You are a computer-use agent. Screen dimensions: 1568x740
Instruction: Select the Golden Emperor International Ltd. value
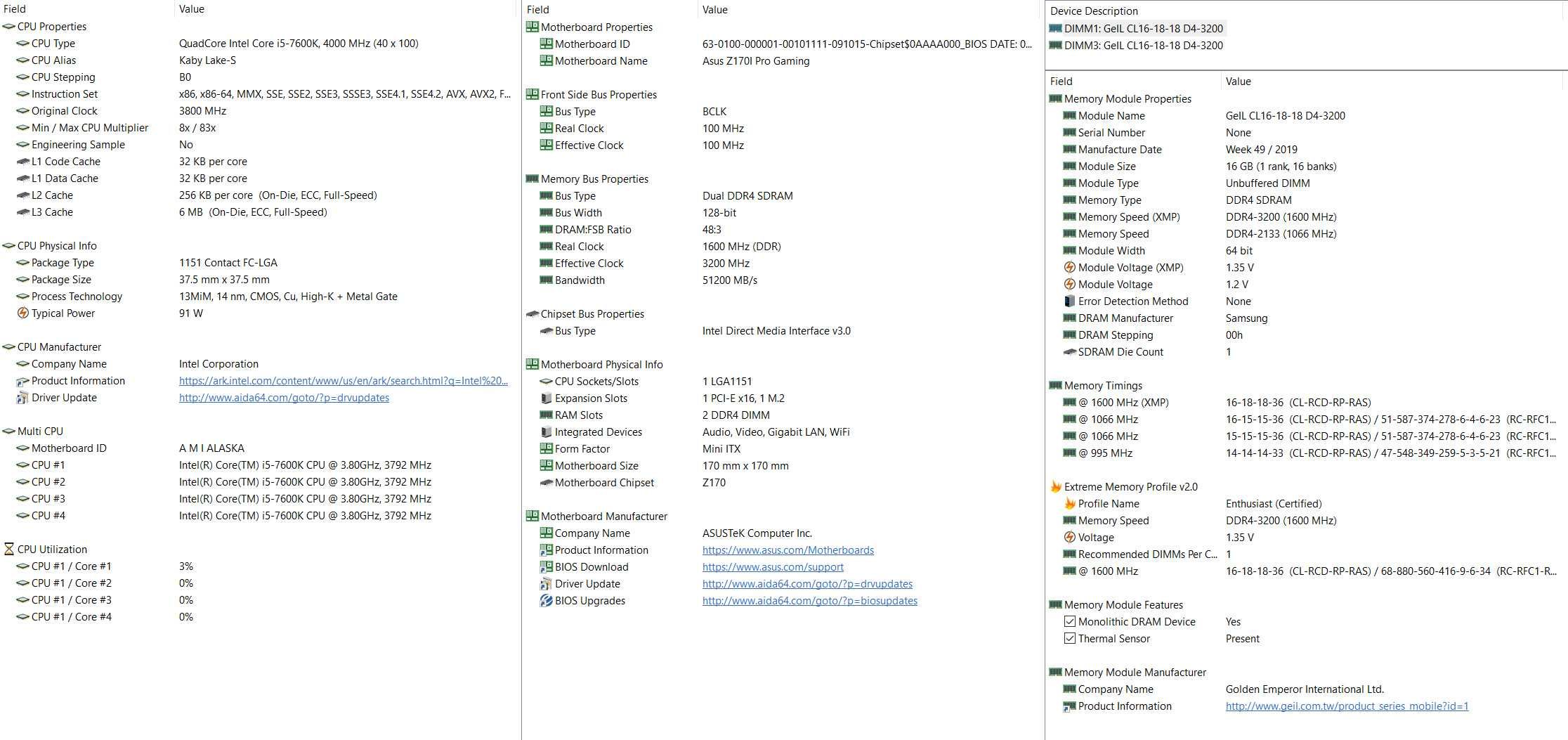tap(1305, 689)
